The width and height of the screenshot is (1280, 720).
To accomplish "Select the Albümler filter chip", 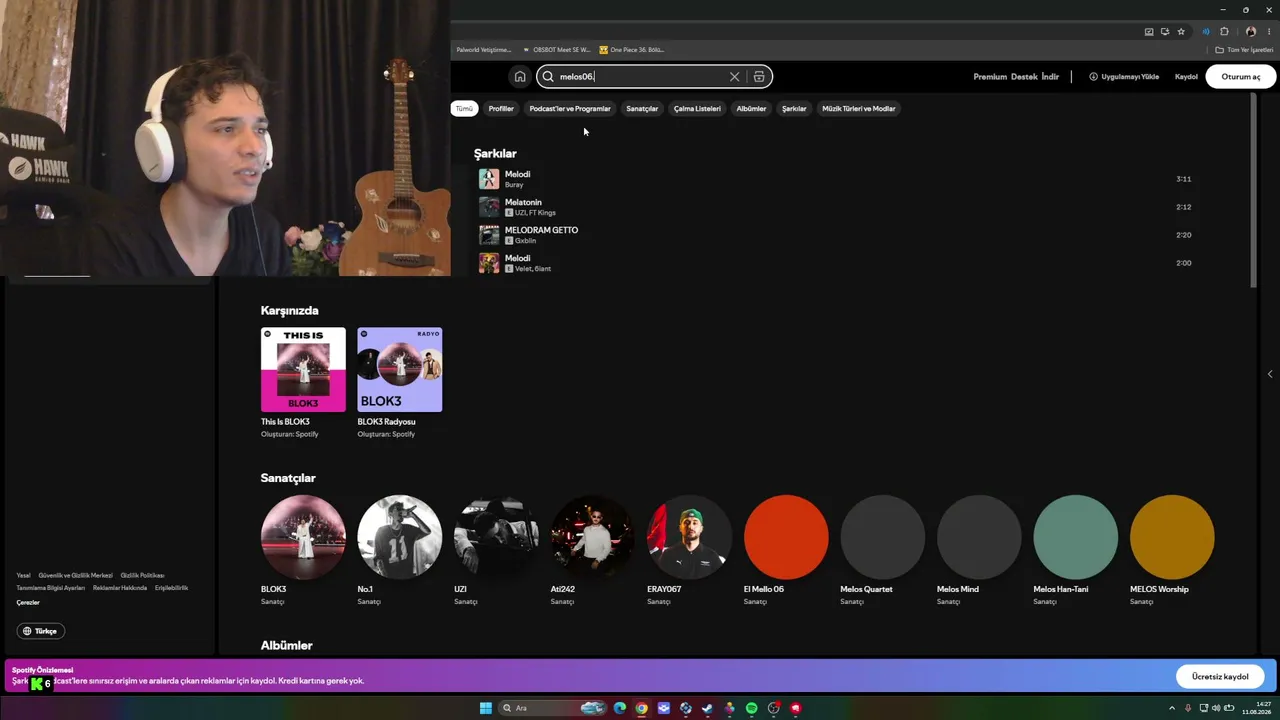I will pos(751,108).
